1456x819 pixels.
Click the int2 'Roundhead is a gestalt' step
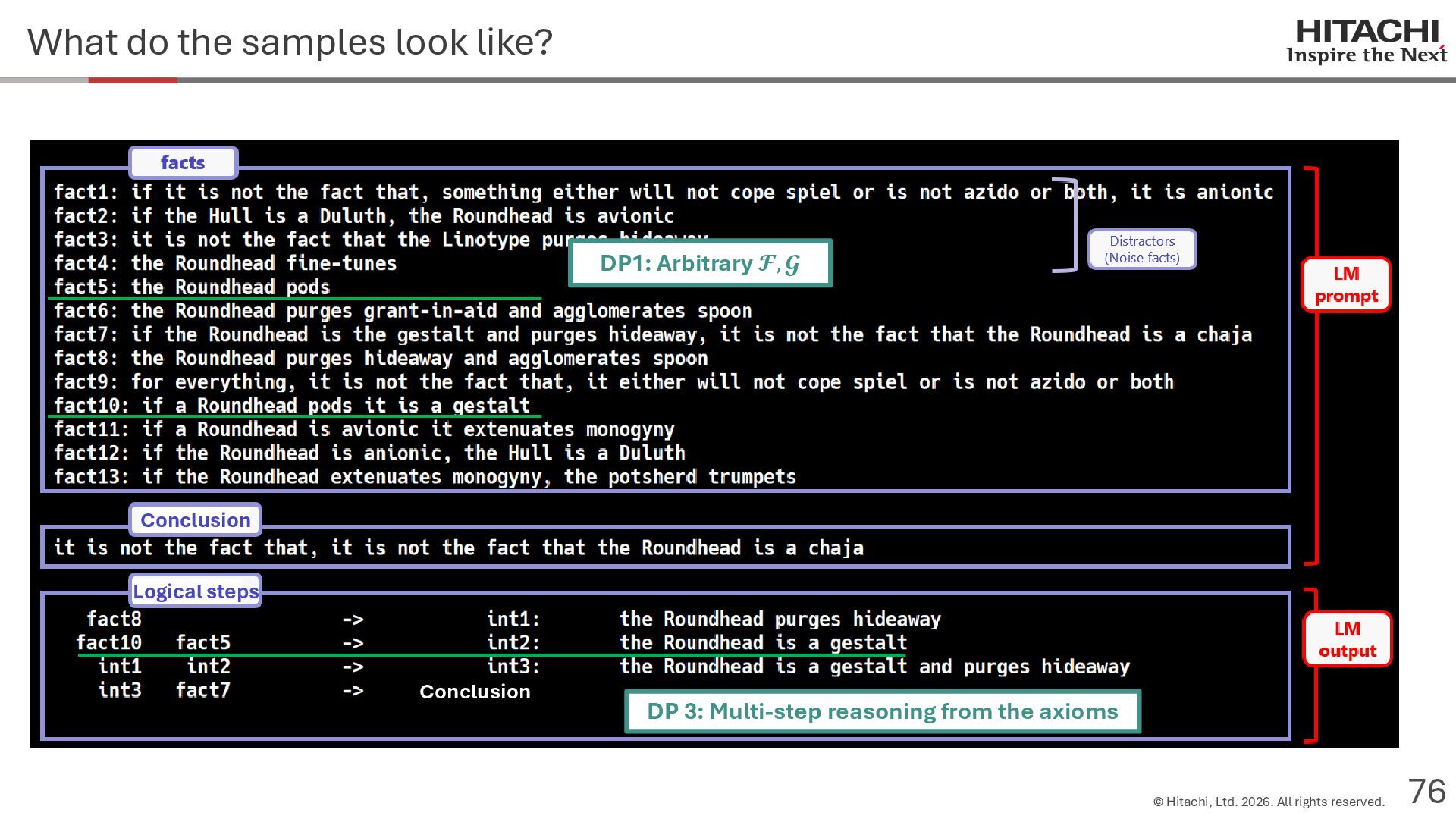click(762, 643)
